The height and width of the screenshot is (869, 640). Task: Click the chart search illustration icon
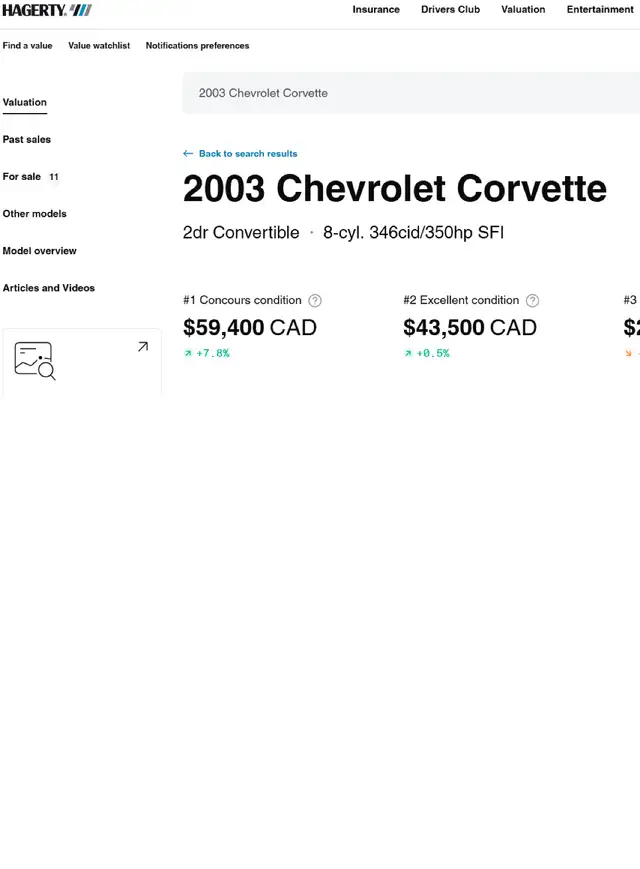point(35,361)
